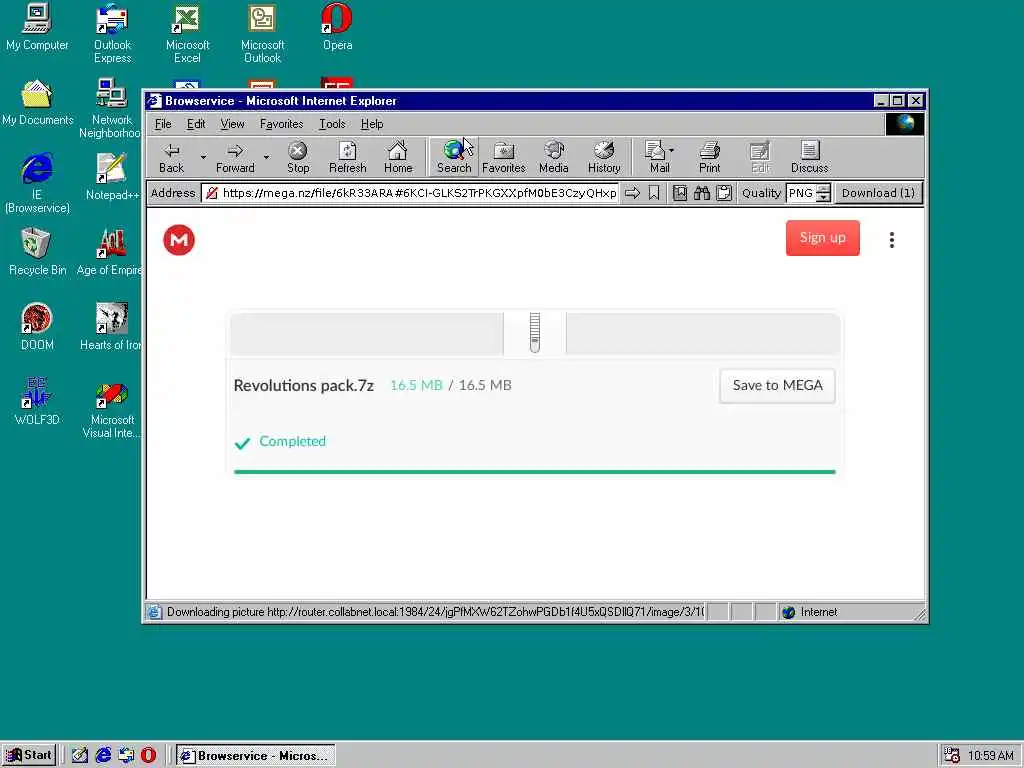Open the Help menu
Screen dimensions: 1024x768
click(x=372, y=123)
